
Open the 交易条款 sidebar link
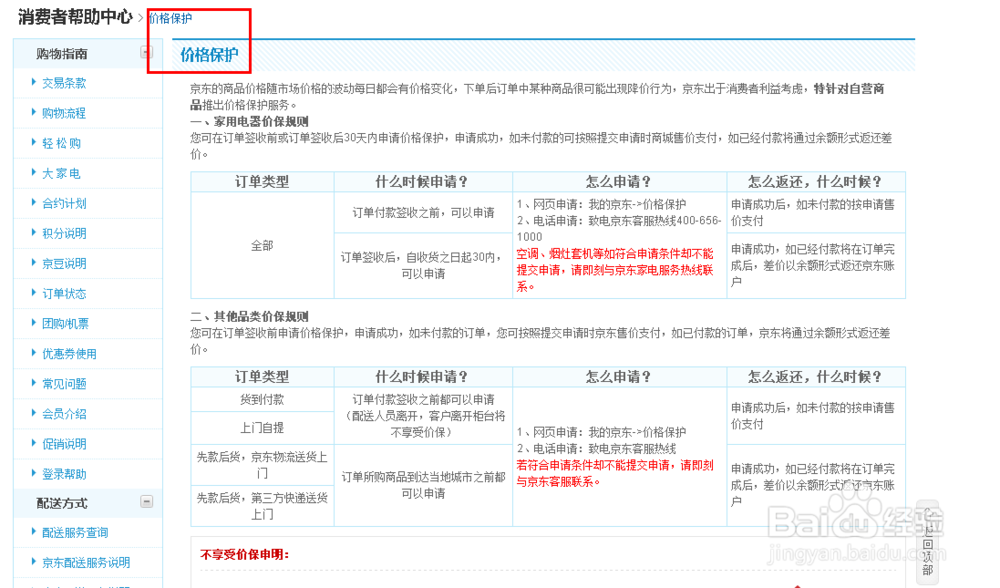(64, 83)
